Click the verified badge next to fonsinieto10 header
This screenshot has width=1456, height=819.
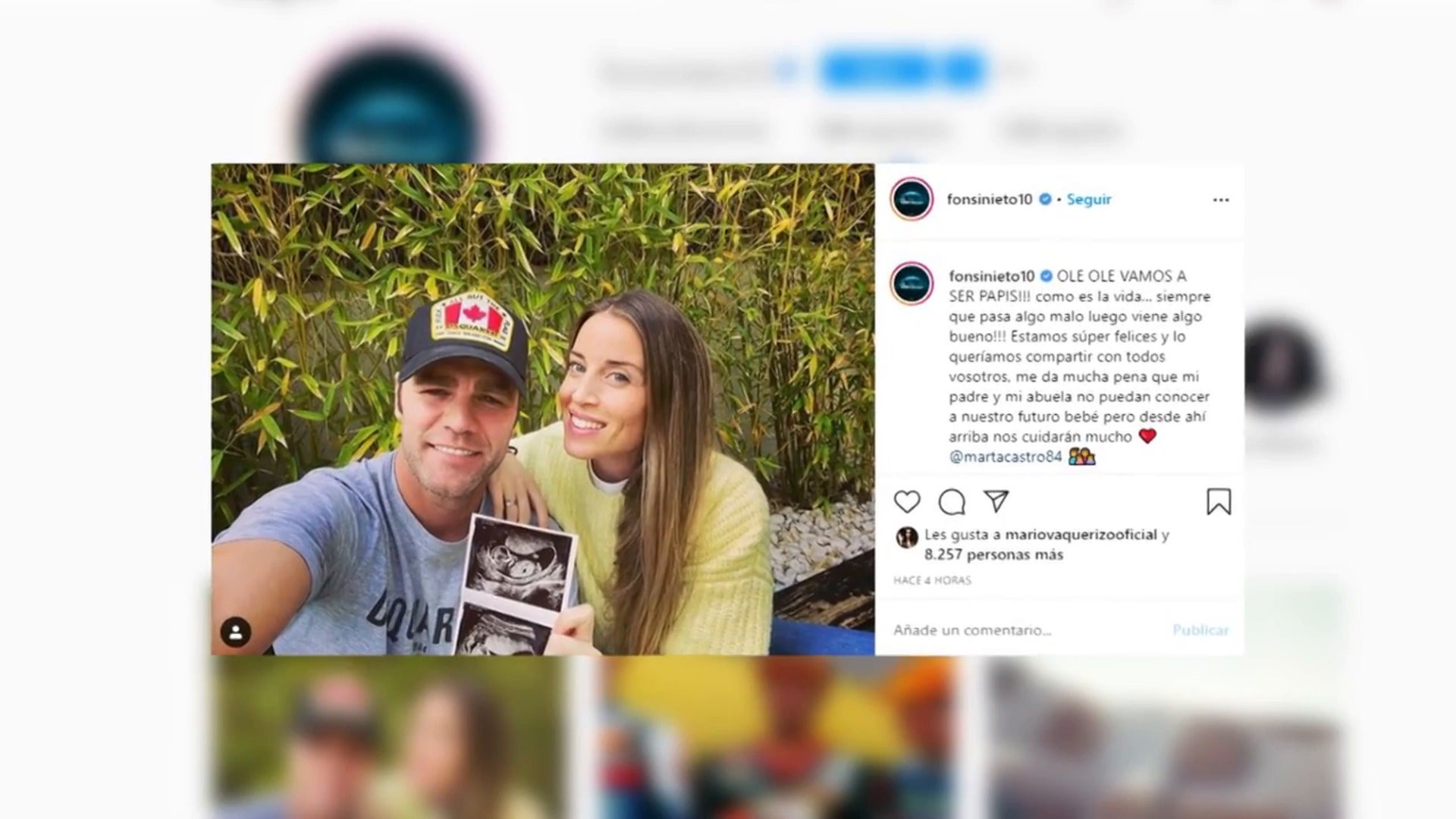pos(1045,199)
